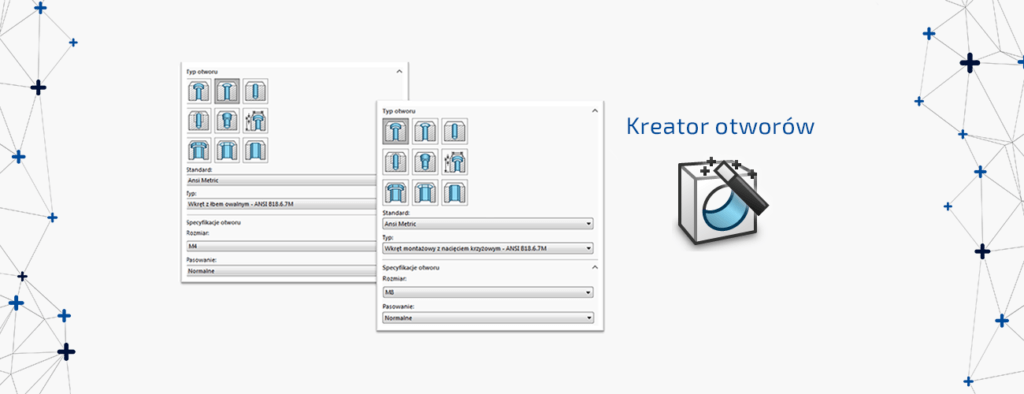Viewport: 1024px width, 394px height.
Task: Select Straight Tap hole type in back M4 panel
Action: click(x=199, y=121)
